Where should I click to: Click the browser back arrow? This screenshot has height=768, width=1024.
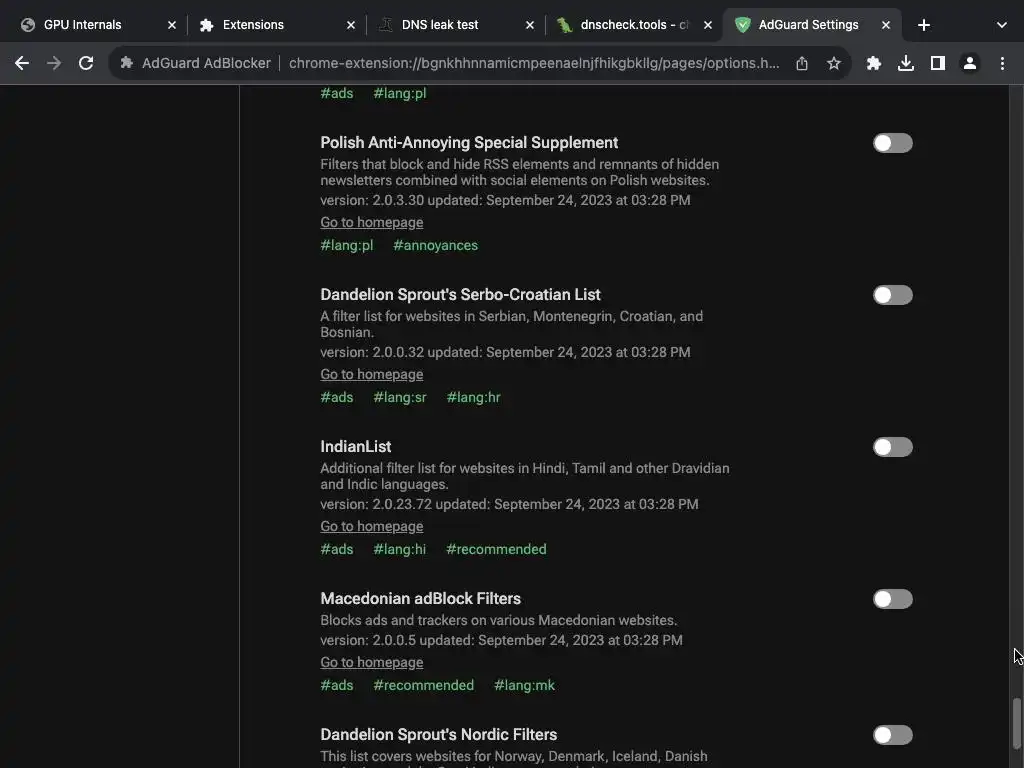[22, 63]
